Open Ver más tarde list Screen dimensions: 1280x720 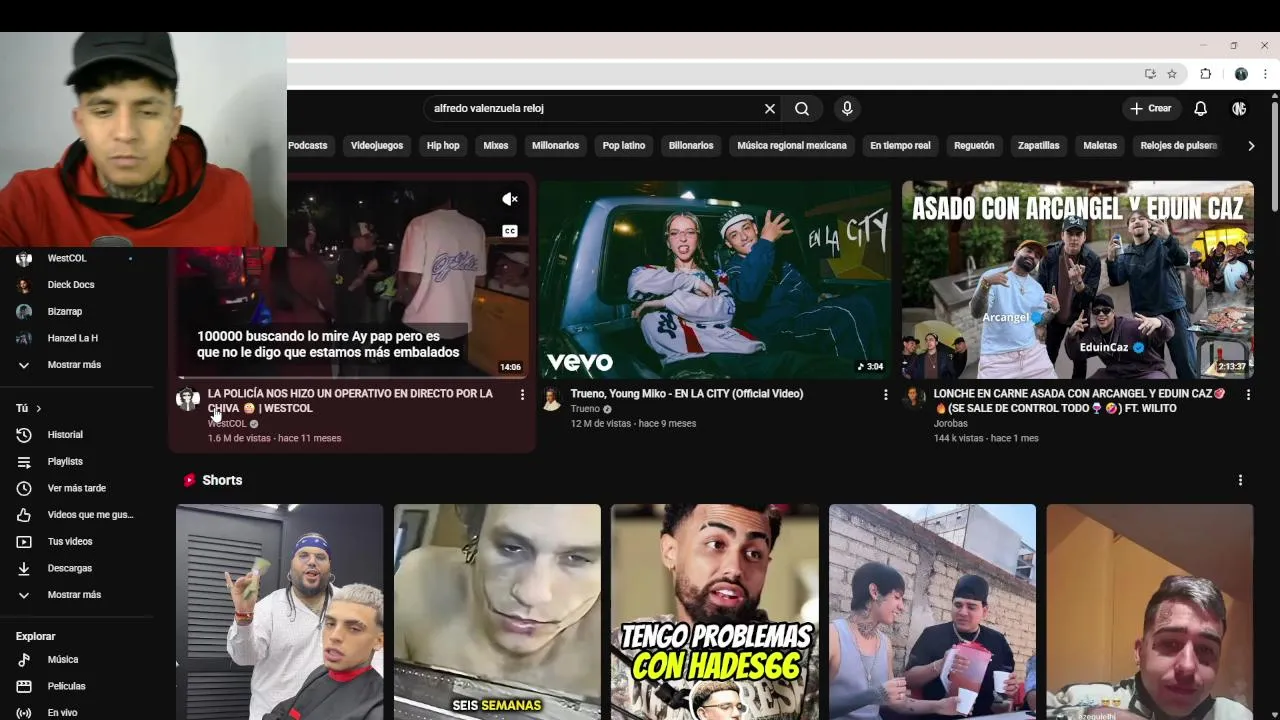click(76, 488)
